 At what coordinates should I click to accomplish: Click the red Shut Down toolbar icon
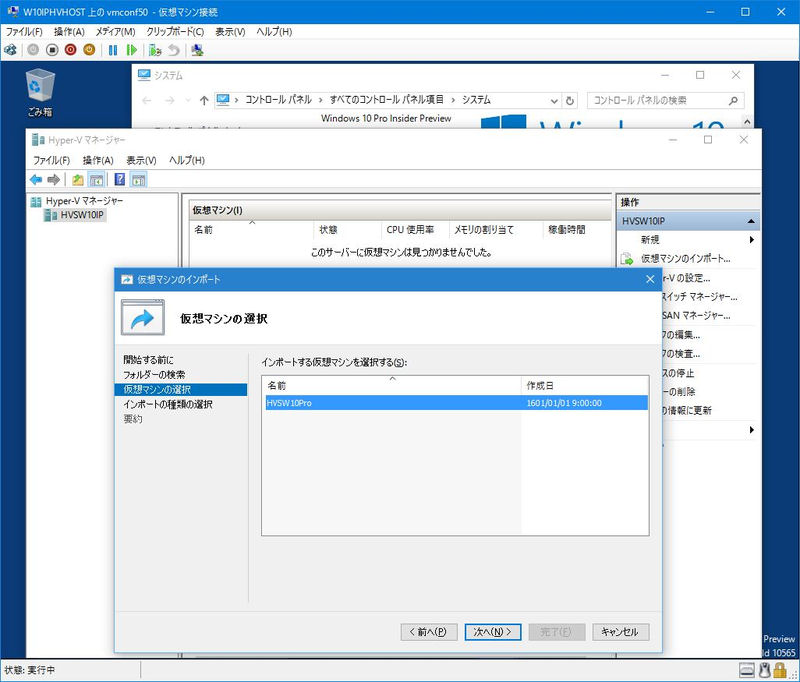coord(70,50)
